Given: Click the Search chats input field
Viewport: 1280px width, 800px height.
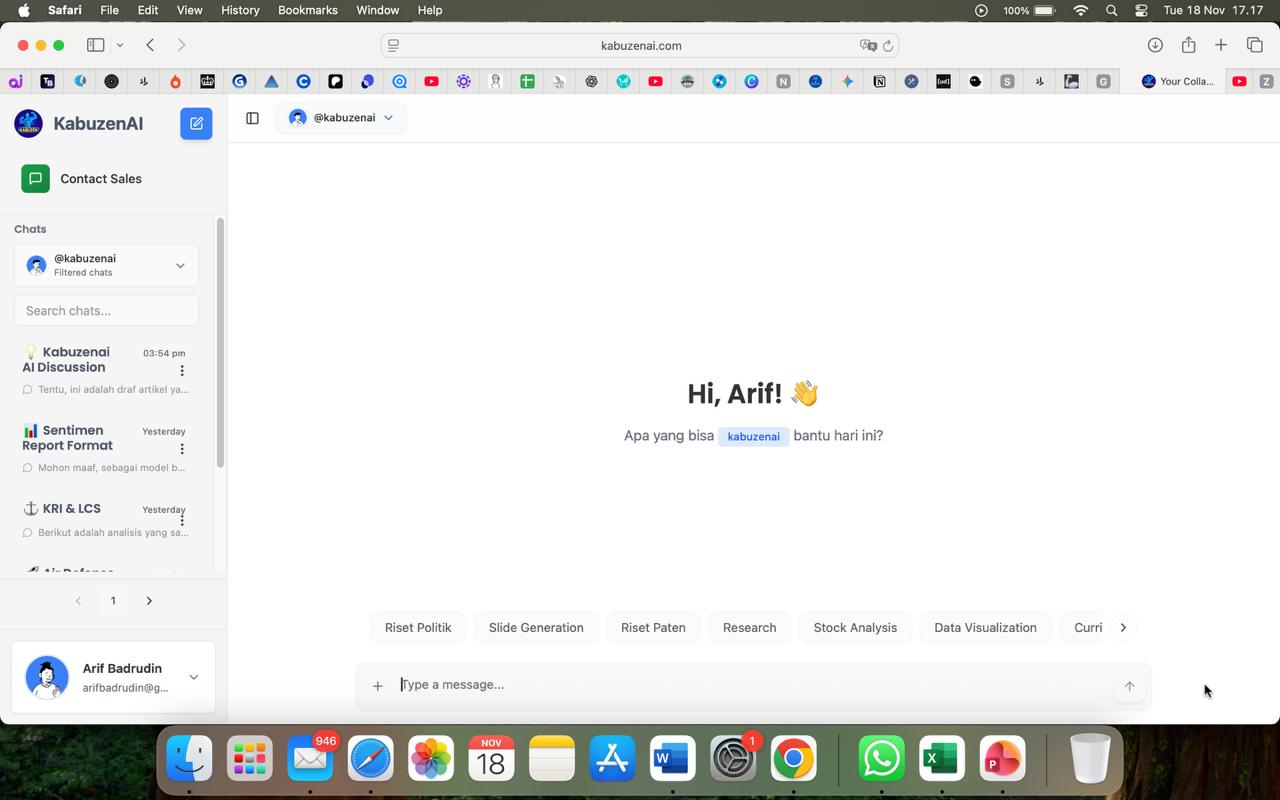Looking at the screenshot, I should pyautogui.click(x=106, y=311).
